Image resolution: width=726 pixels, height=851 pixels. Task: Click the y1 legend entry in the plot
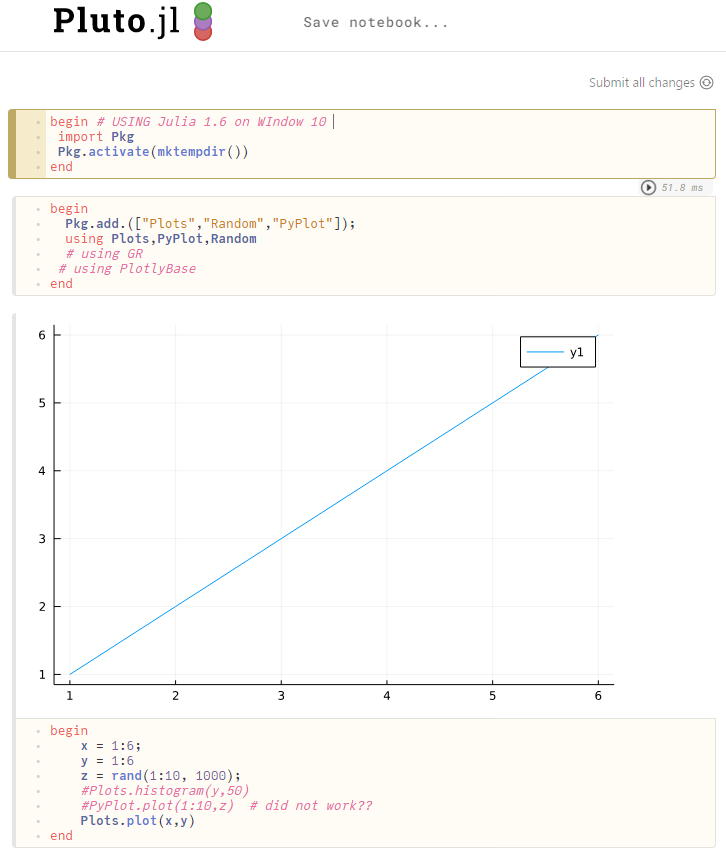tap(558, 352)
